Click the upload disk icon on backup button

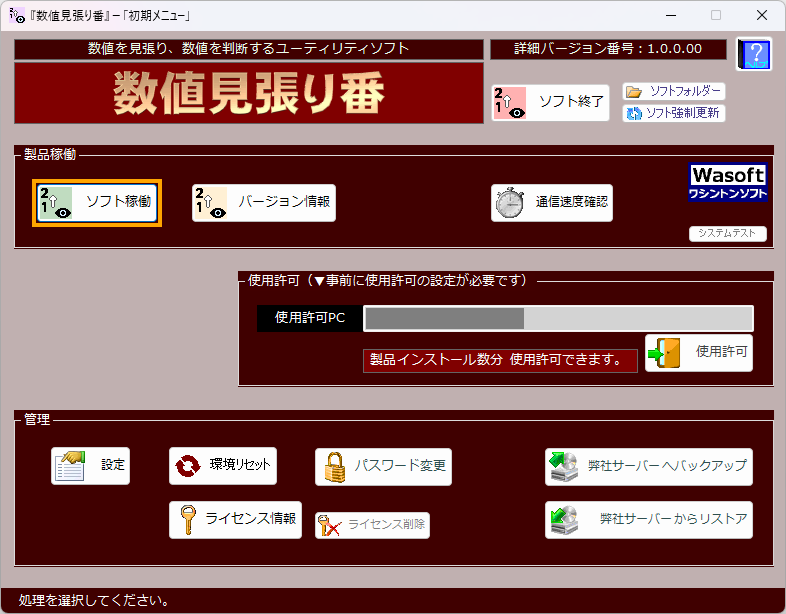point(563,467)
